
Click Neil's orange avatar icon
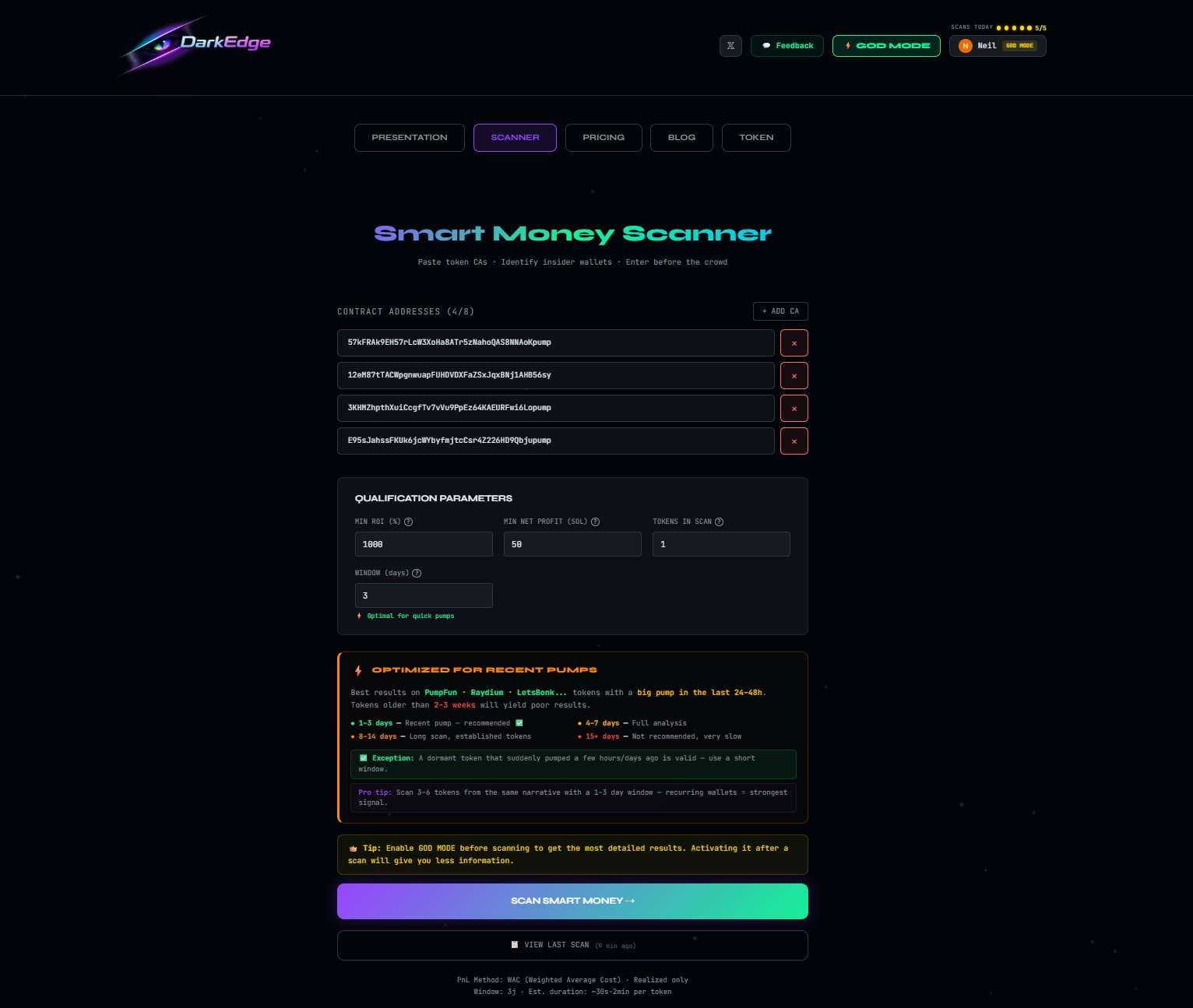[966, 46]
